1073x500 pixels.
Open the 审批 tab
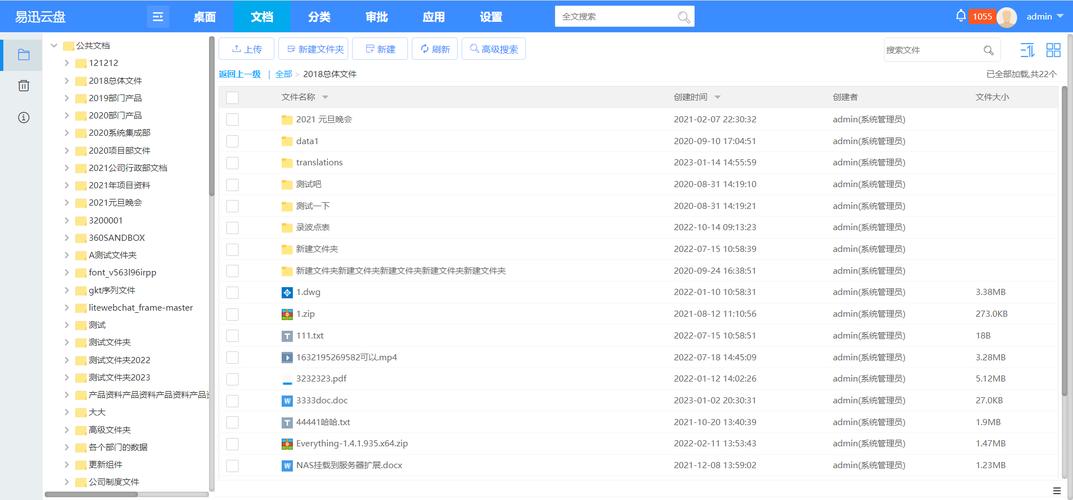pos(376,17)
